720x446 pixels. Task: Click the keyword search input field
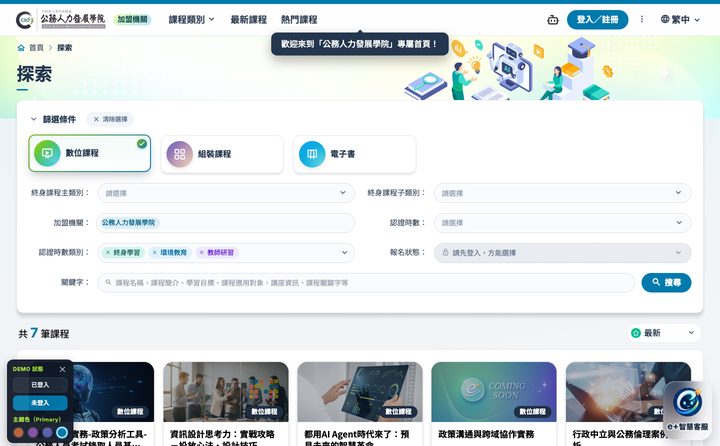pos(366,282)
